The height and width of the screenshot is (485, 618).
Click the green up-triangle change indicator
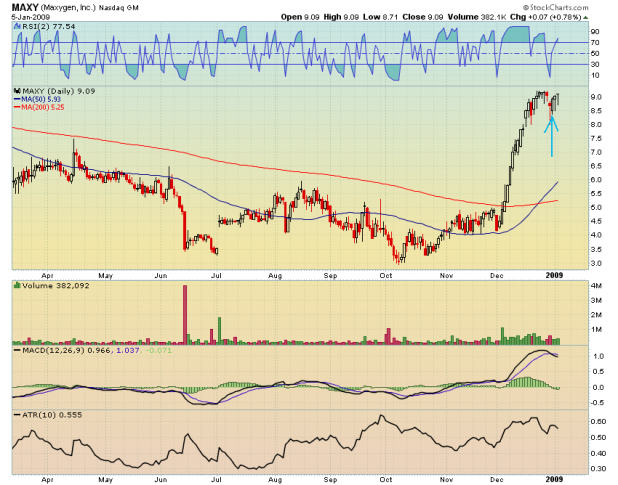click(586, 17)
